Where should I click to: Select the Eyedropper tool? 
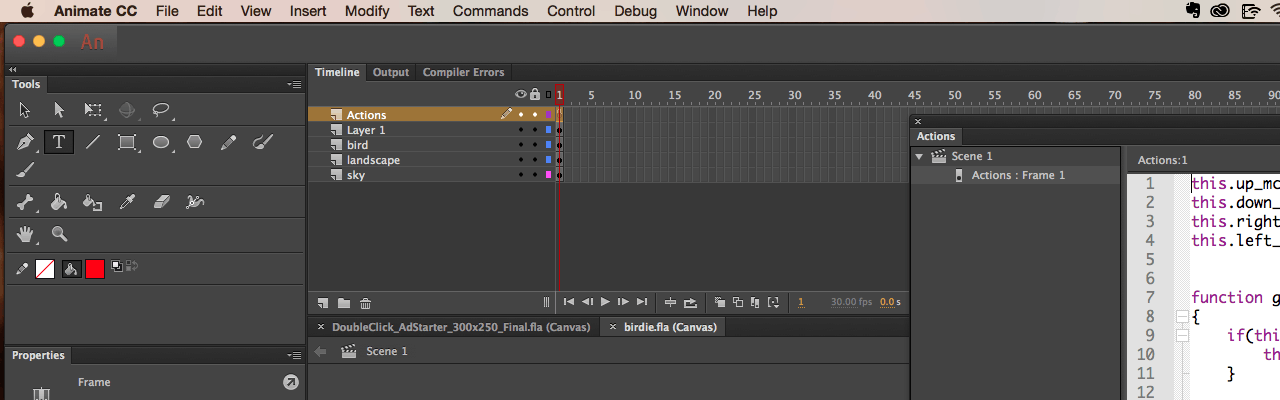click(127, 203)
